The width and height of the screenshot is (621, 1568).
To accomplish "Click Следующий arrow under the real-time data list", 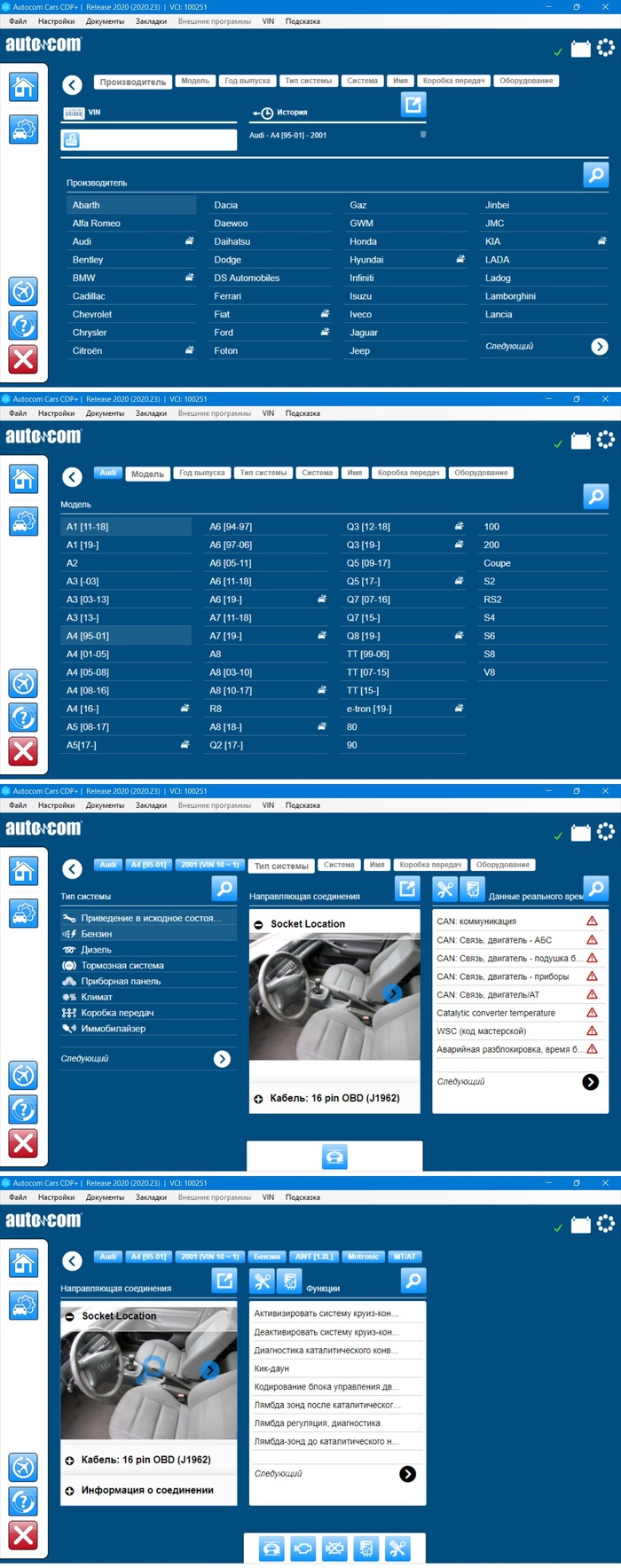I will pyautogui.click(x=590, y=1082).
